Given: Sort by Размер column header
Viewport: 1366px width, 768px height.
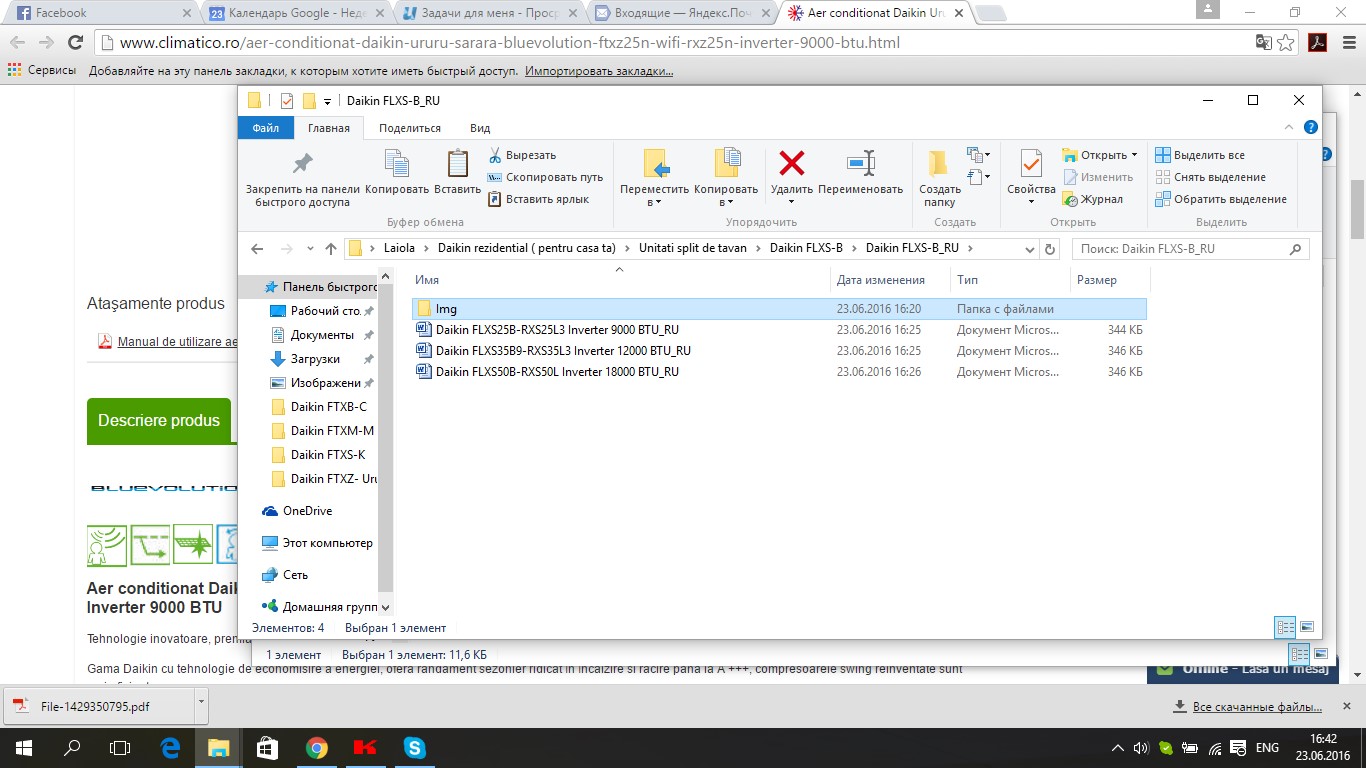Looking at the screenshot, I should (1097, 280).
